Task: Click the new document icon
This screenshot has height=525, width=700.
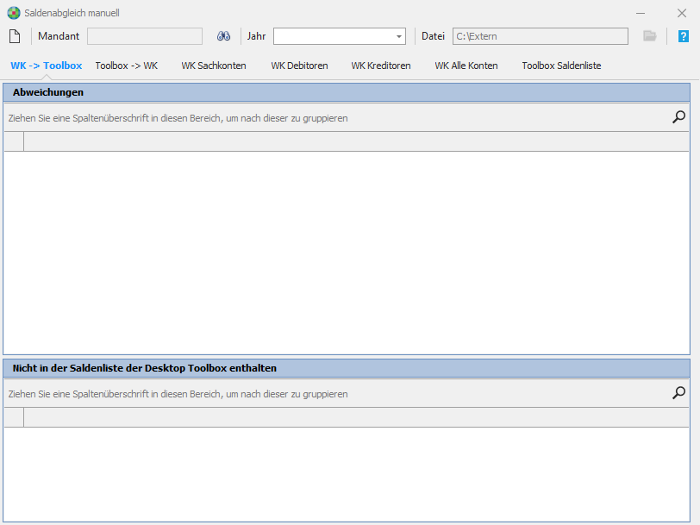Action: coord(15,36)
